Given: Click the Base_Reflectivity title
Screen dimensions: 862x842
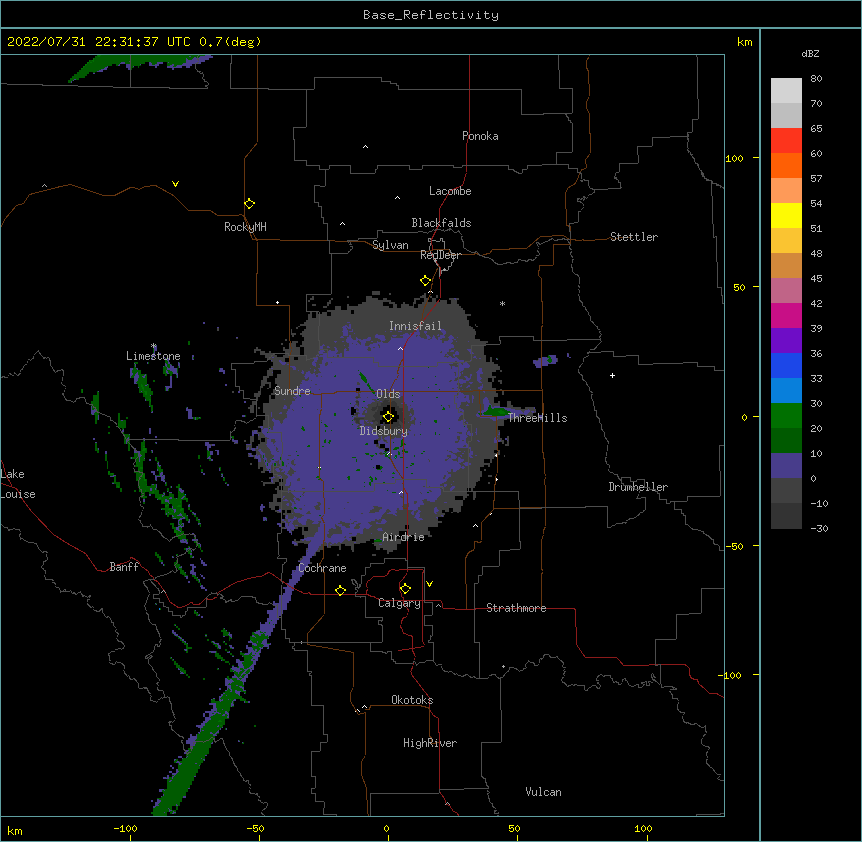Looking at the screenshot, I should (431, 15).
